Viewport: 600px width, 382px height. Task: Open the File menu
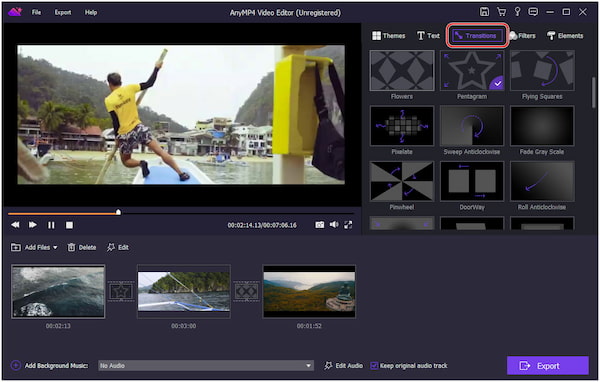click(x=36, y=12)
